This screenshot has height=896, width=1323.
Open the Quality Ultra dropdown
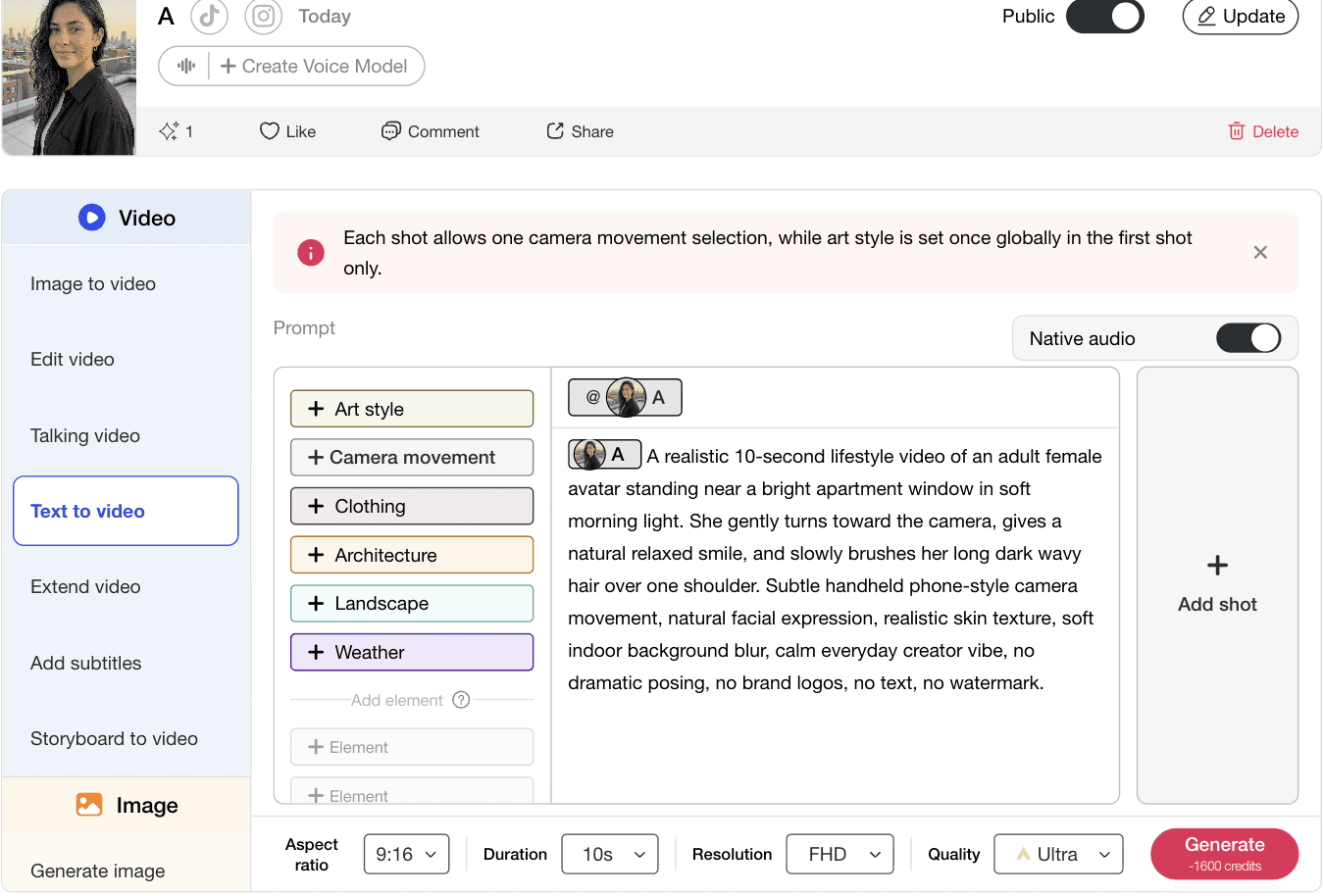1058,854
